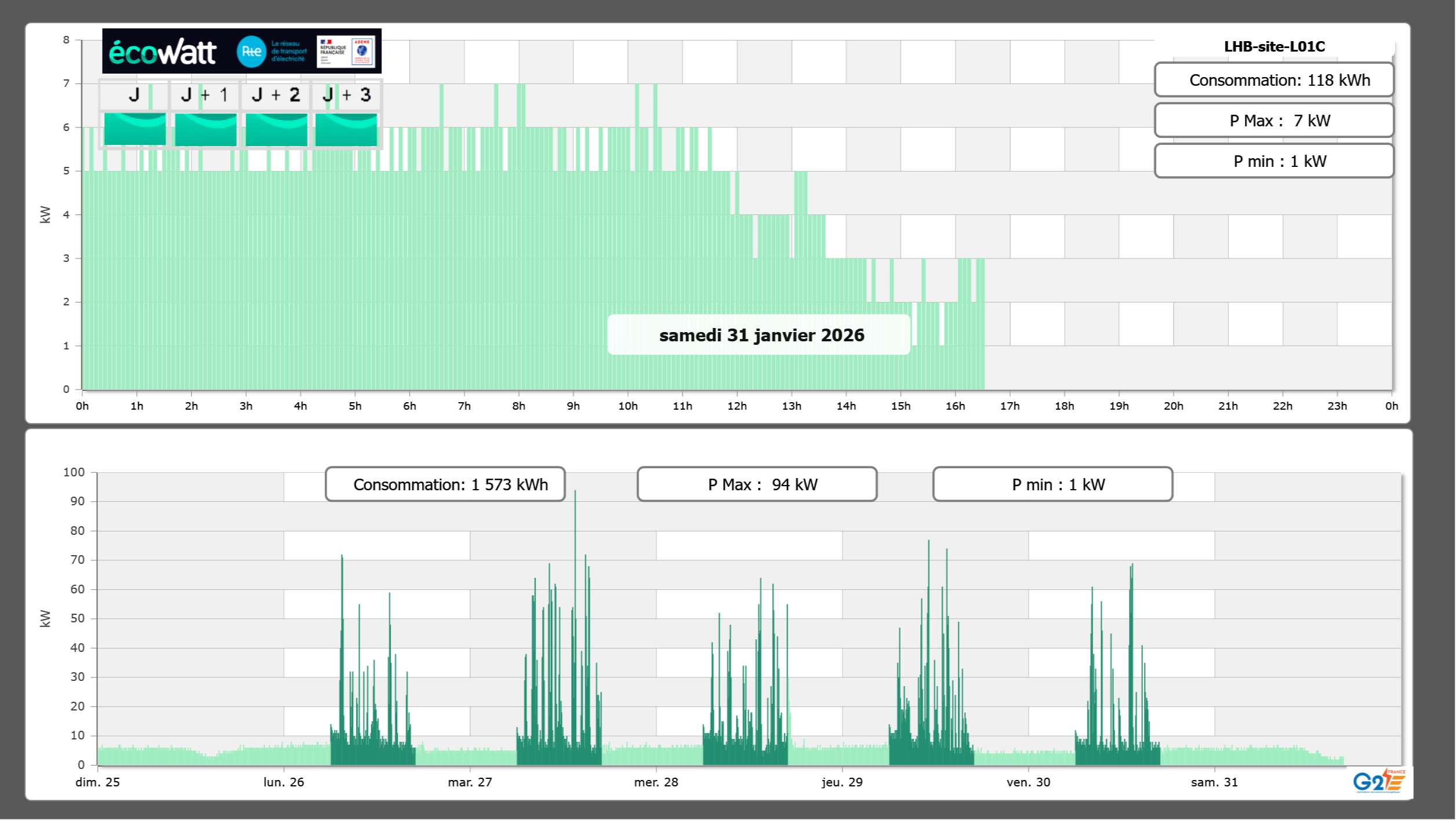Click the ADEME logo

click(362, 51)
